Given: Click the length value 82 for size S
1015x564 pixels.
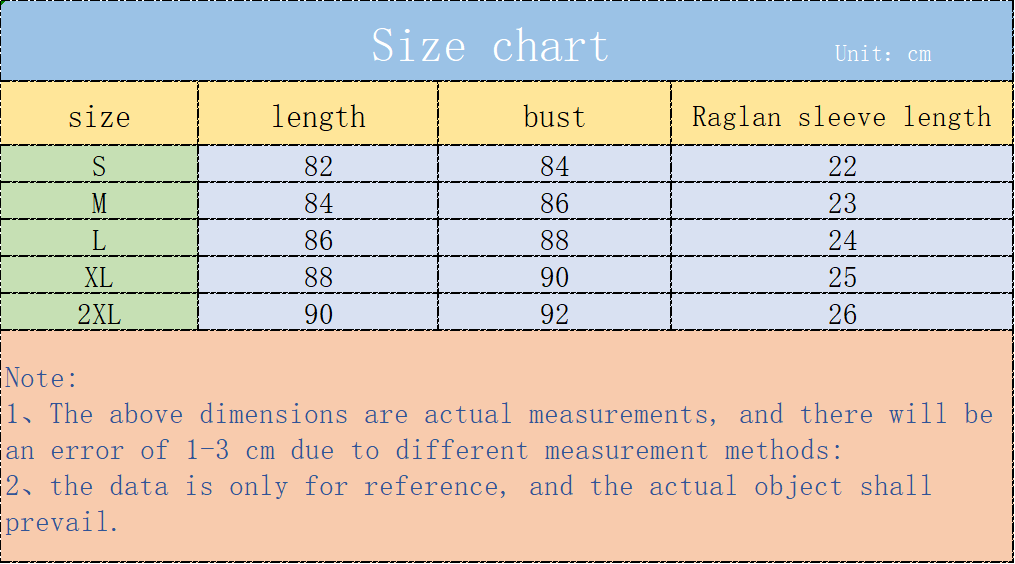Looking at the screenshot, I should click(318, 166).
